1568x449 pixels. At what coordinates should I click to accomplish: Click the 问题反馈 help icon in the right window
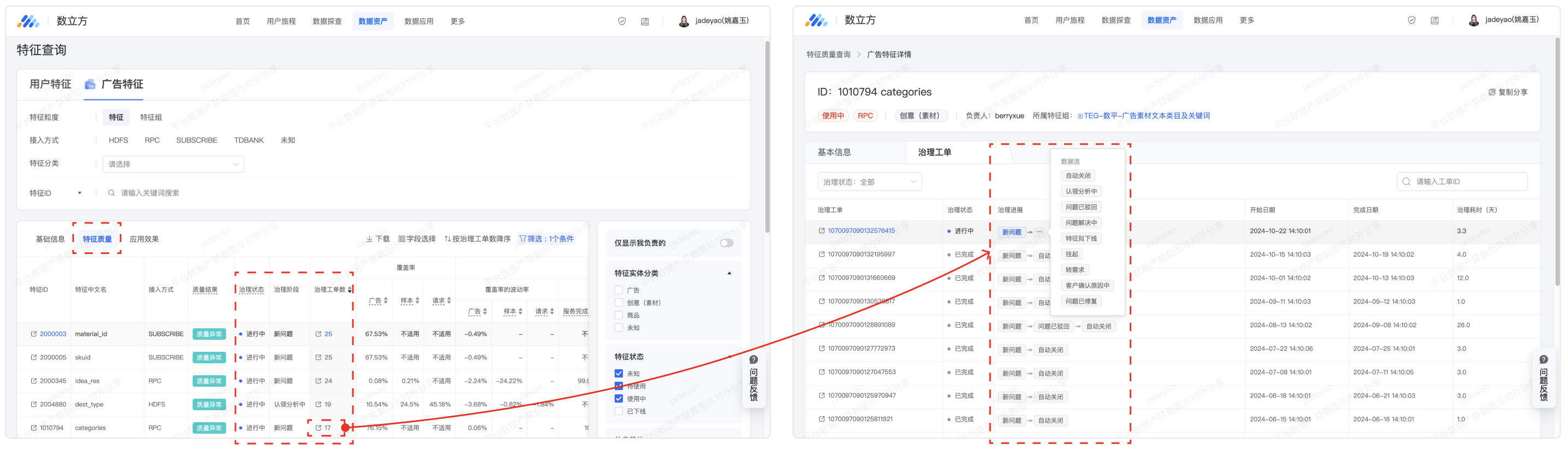[x=1543, y=359]
